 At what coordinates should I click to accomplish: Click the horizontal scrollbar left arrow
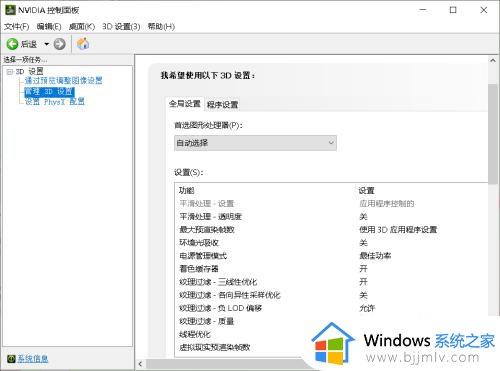coord(140,364)
